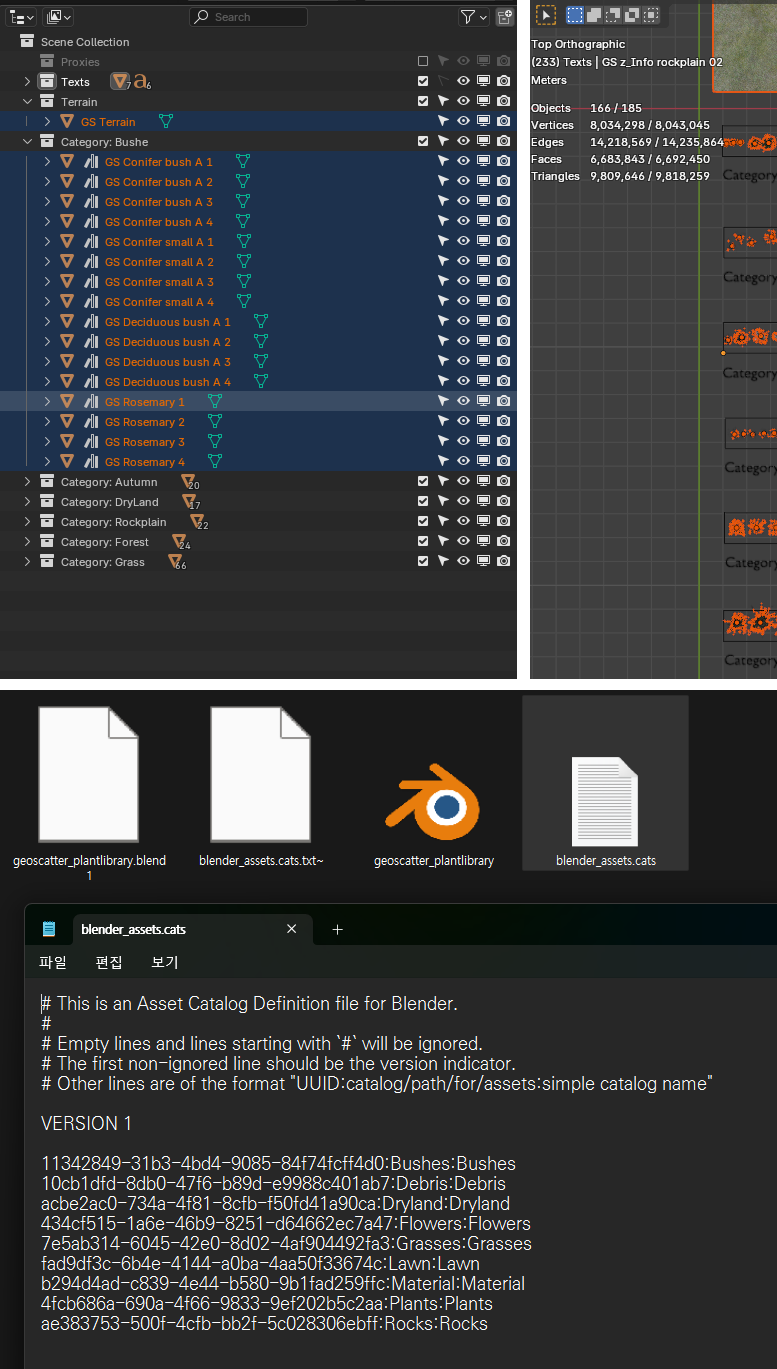Collapse the Category: Bushe collection
Screen dimensions: 777x1369
click(27, 142)
